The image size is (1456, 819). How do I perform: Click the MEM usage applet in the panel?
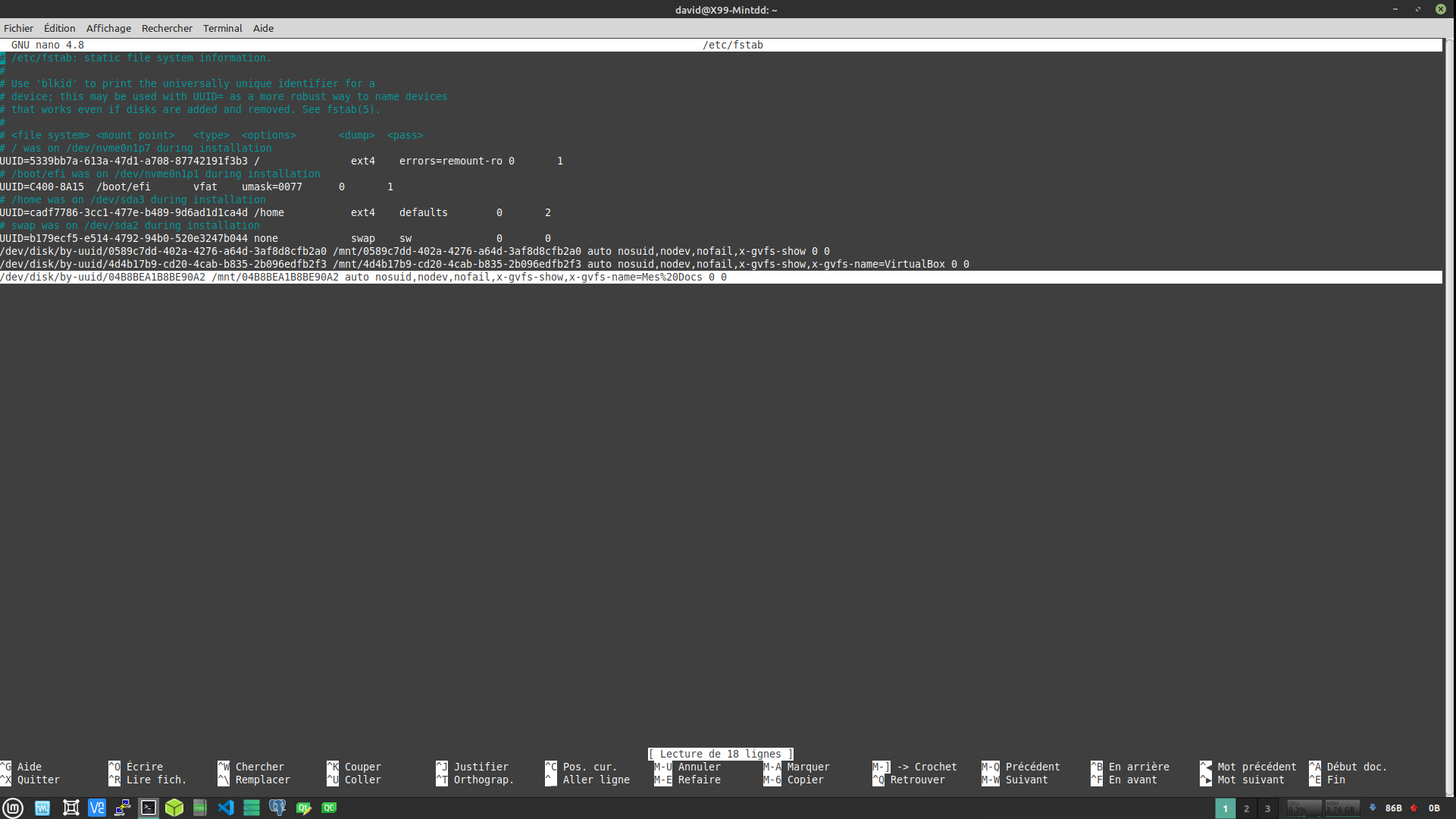pos(1342,808)
